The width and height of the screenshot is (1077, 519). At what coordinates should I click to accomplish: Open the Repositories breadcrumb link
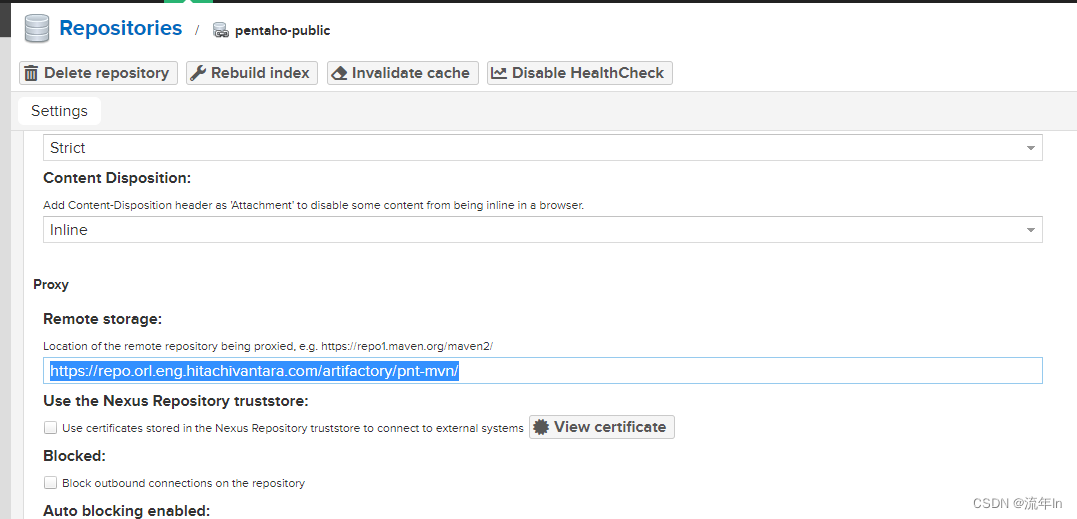pos(121,28)
